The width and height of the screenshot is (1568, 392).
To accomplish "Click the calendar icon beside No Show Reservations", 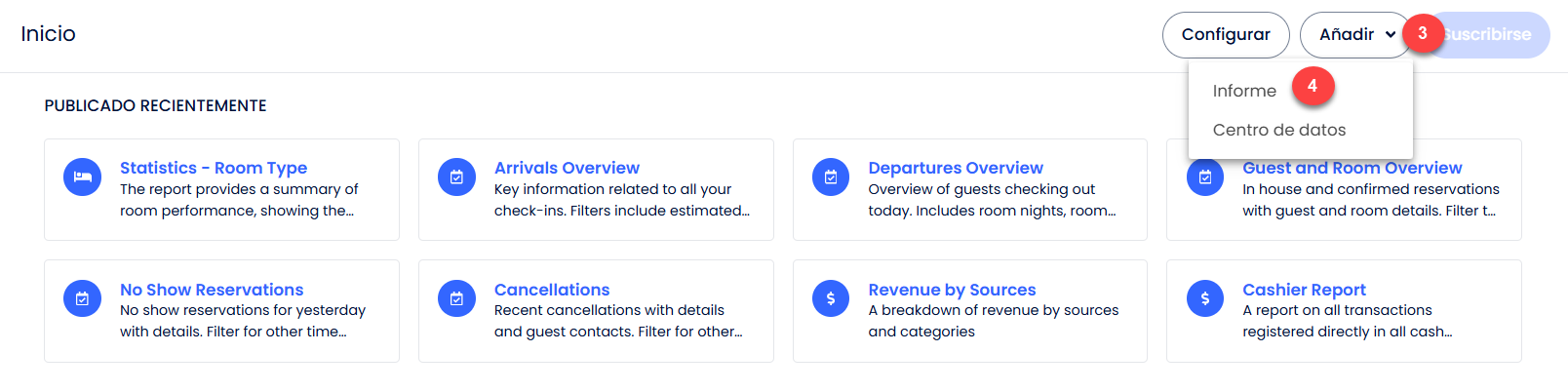I will point(82,298).
